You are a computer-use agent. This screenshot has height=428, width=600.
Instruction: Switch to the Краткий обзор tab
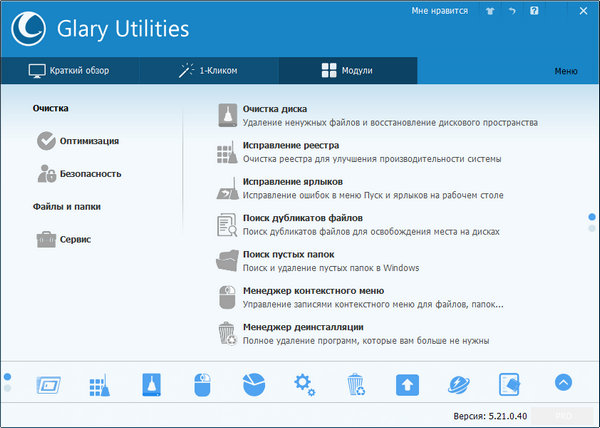tap(70, 71)
